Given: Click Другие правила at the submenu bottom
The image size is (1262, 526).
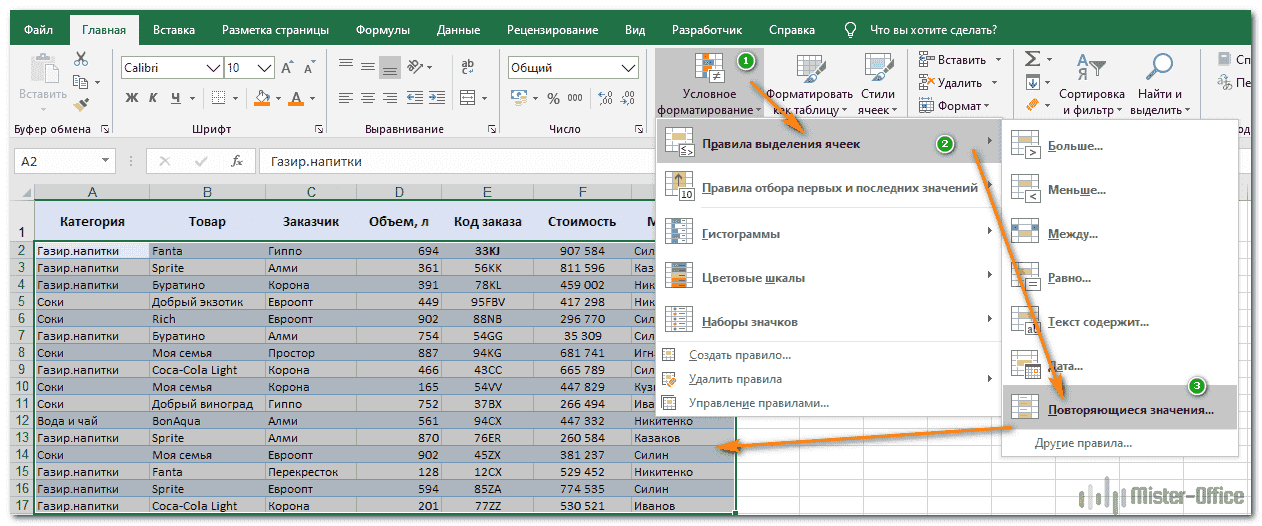Looking at the screenshot, I should tap(1084, 442).
